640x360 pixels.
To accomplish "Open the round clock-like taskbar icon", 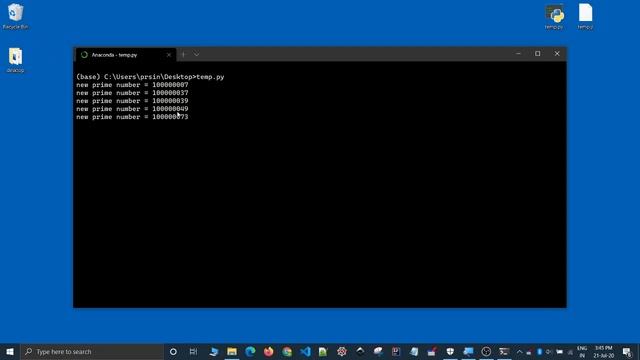I will (486, 351).
